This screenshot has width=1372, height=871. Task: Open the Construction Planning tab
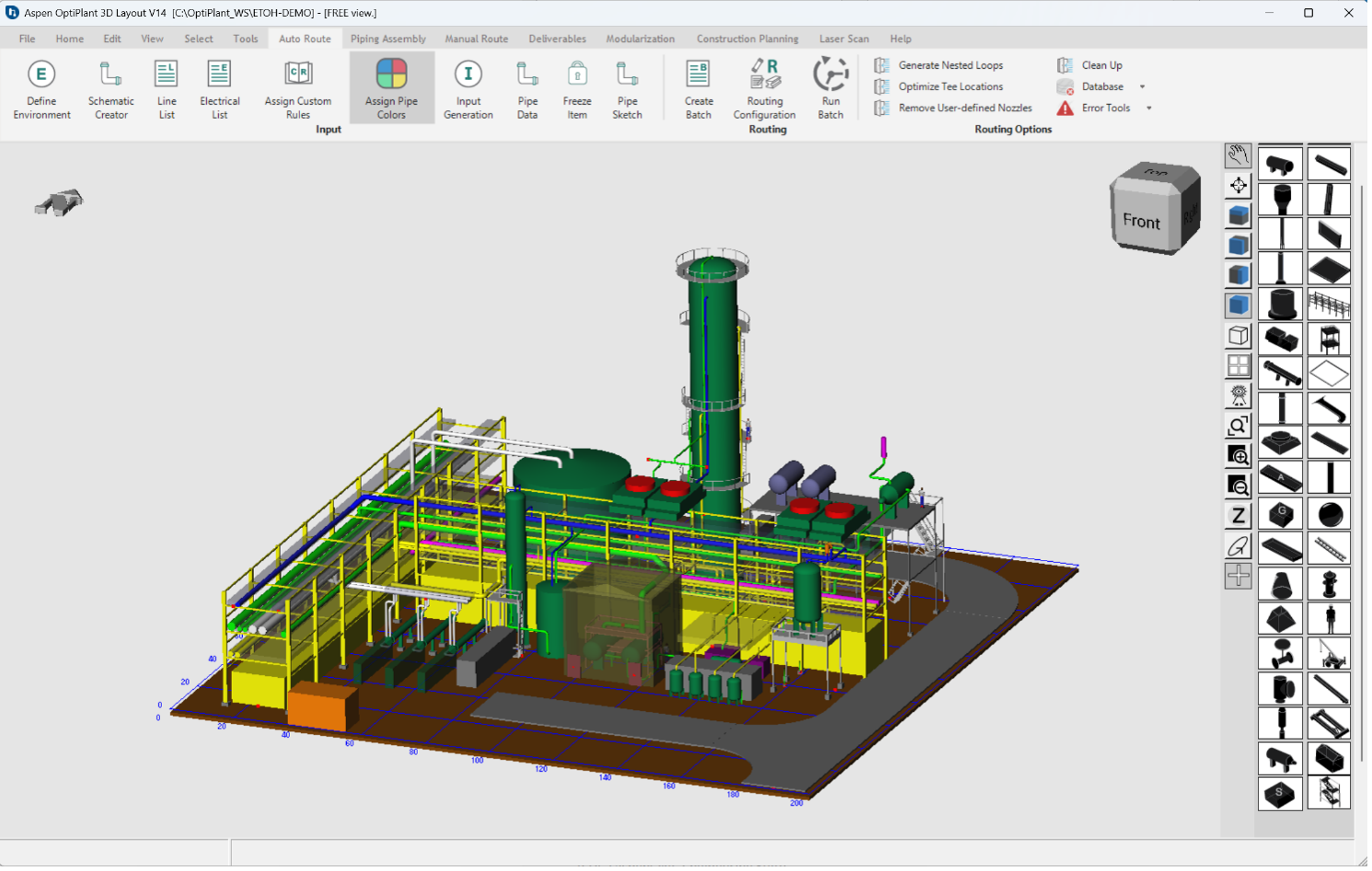click(748, 39)
